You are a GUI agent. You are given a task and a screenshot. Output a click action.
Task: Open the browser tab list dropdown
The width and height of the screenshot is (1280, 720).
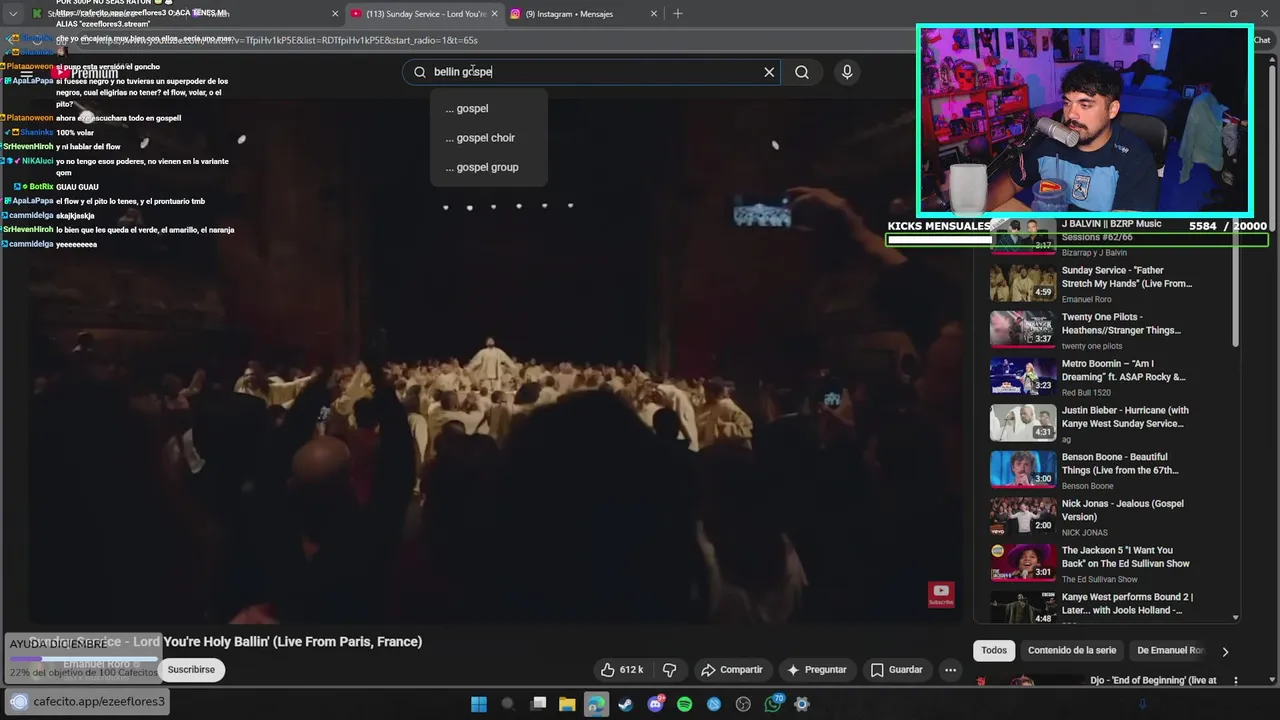pos(13,14)
